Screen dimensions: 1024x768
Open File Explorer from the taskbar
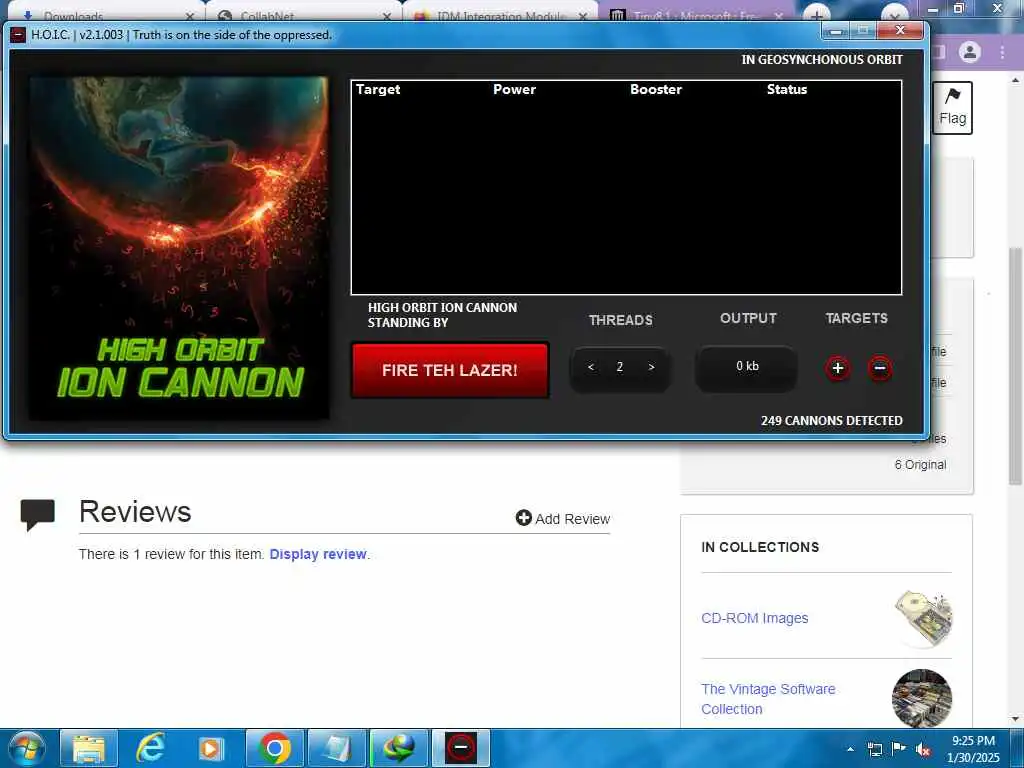point(89,748)
